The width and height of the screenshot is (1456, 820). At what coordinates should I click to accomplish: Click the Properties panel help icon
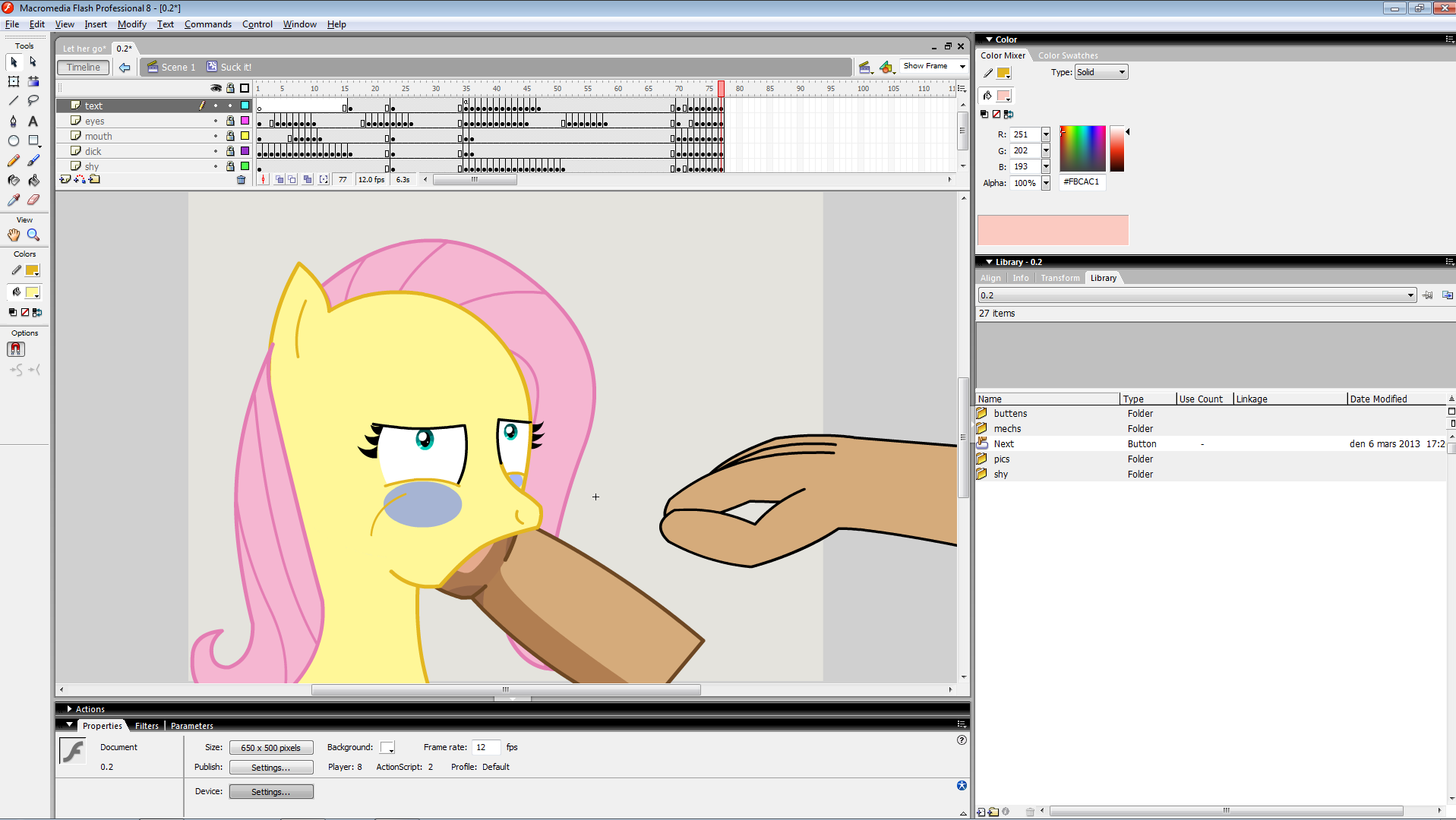pyautogui.click(x=962, y=740)
